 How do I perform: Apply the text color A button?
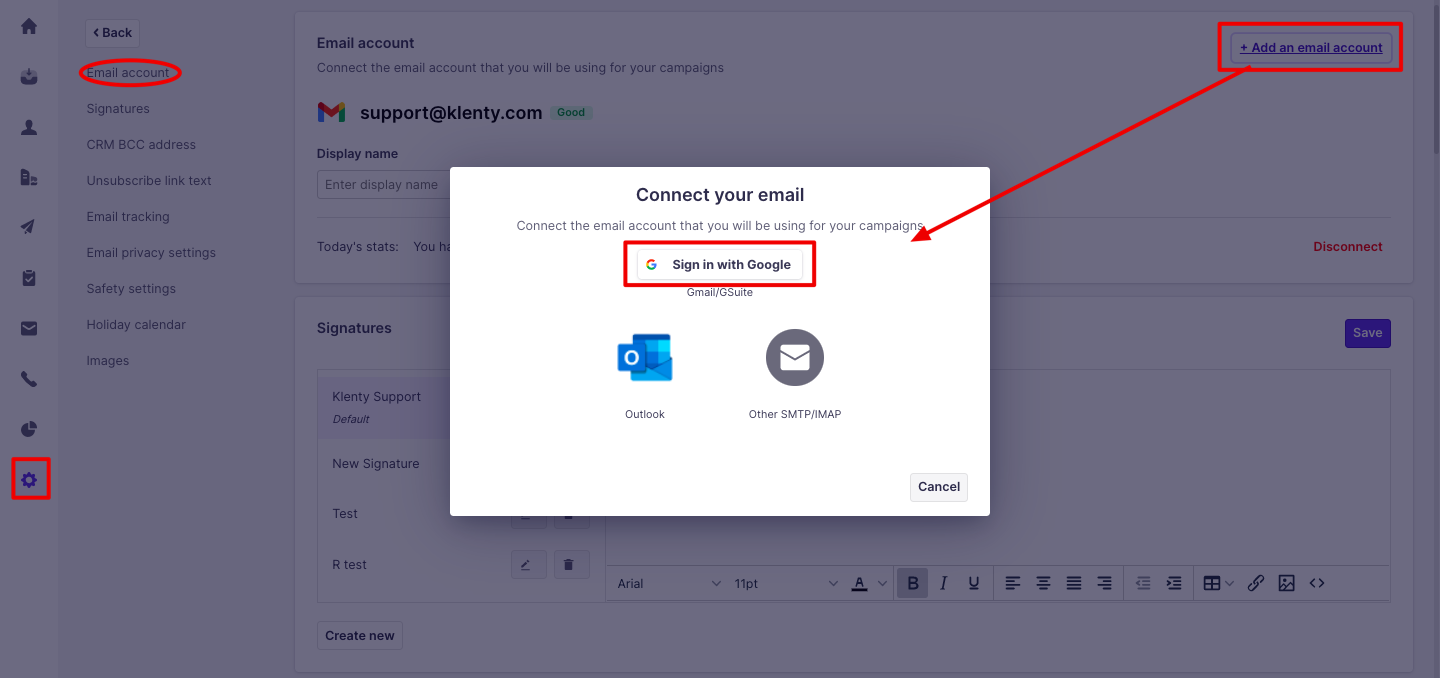coord(859,583)
